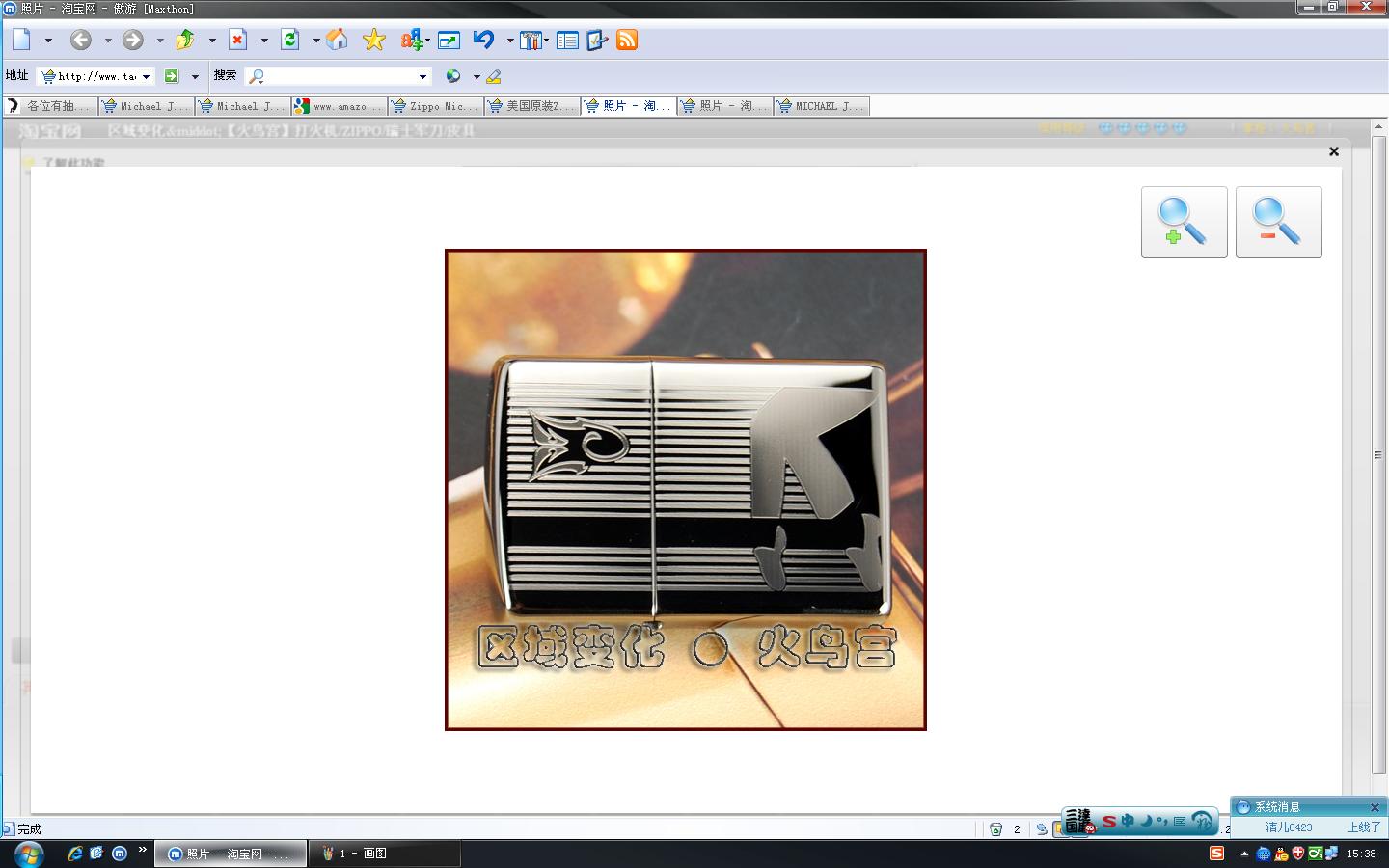Refresh the current page
Image resolution: width=1389 pixels, height=868 pixels.
point(289,40)
